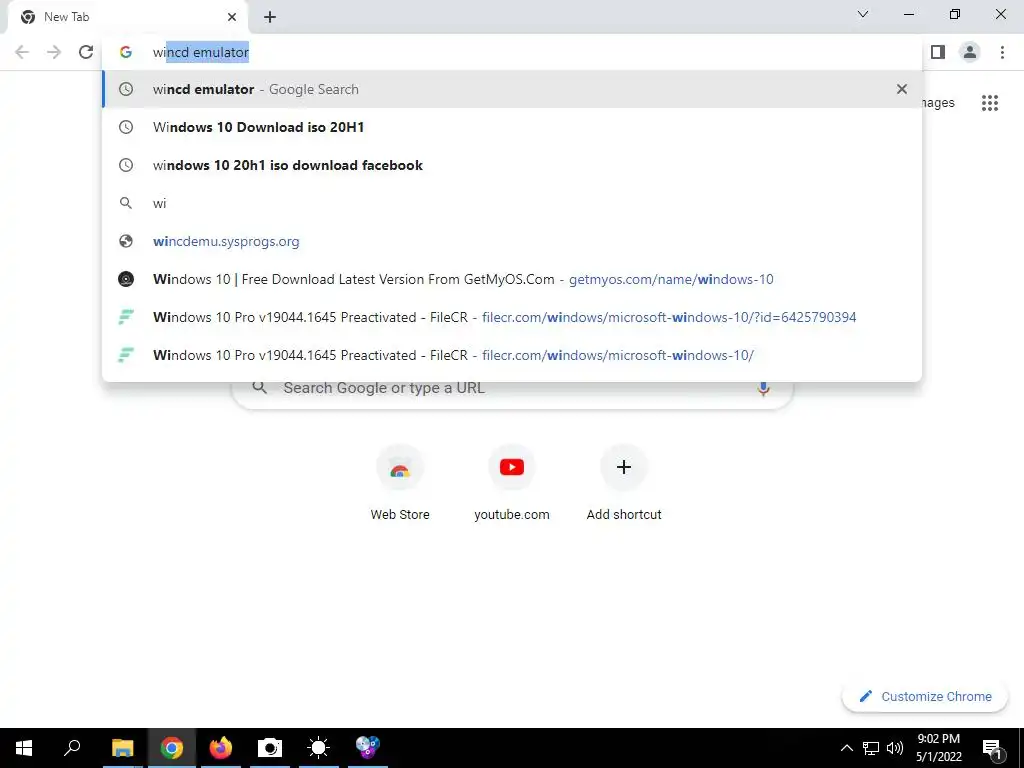Show hidden system tray icons
The width and height of the screenshot is (1024, 768).
[846, 748]
